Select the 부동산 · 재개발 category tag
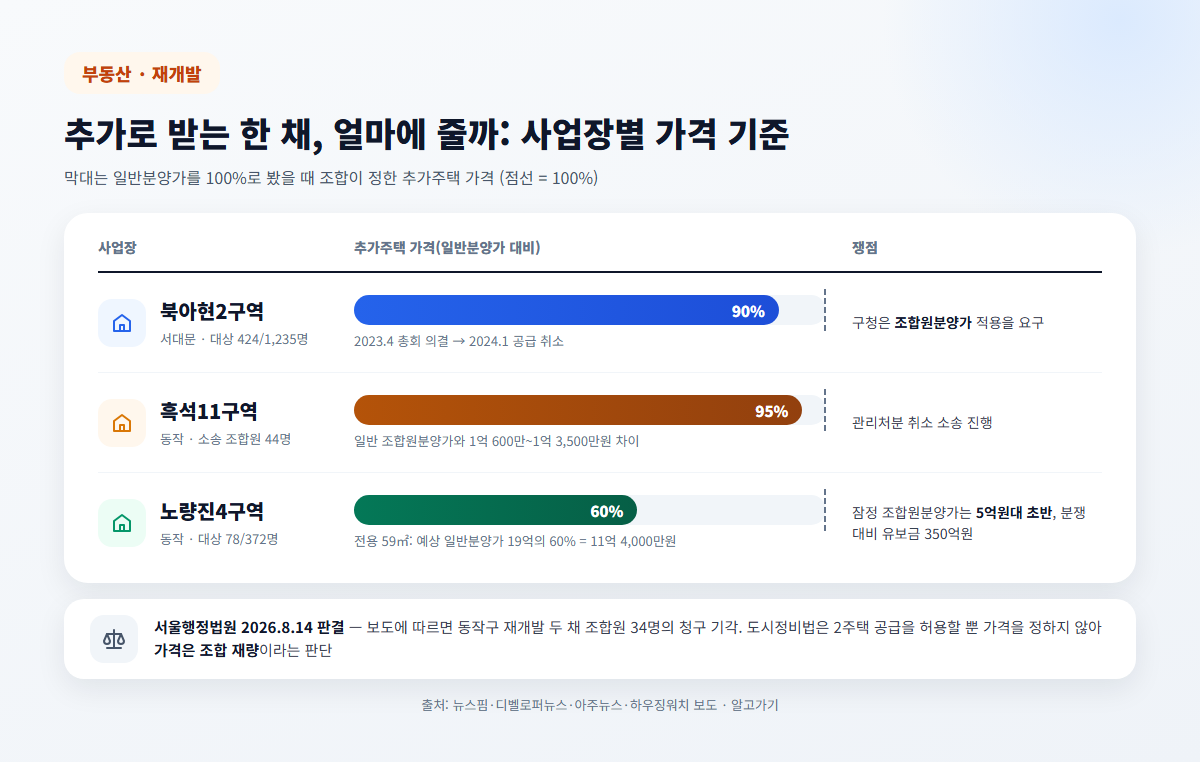 tap(141, 74)
